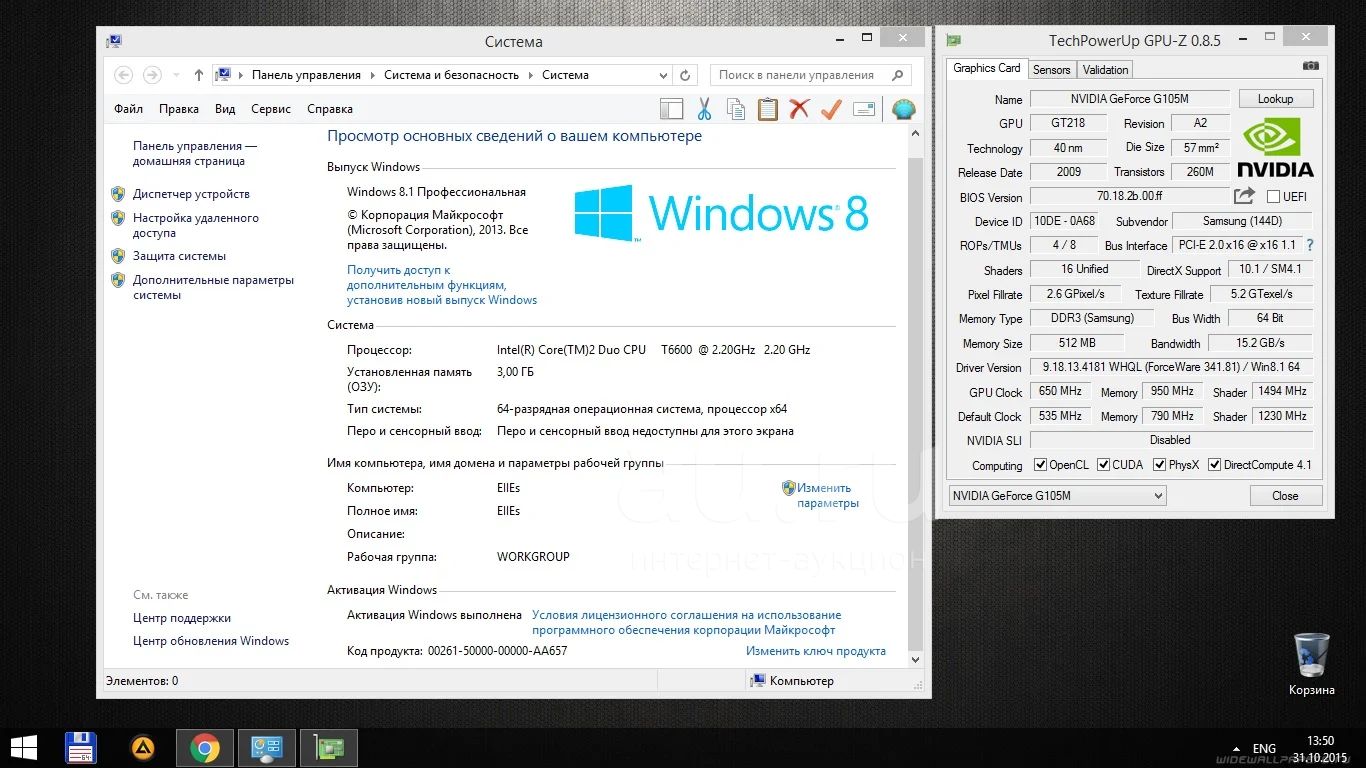This screenshot has height=768, width=1366.
Task: Open the Вид menu
Action: click(x=225, y=109)
